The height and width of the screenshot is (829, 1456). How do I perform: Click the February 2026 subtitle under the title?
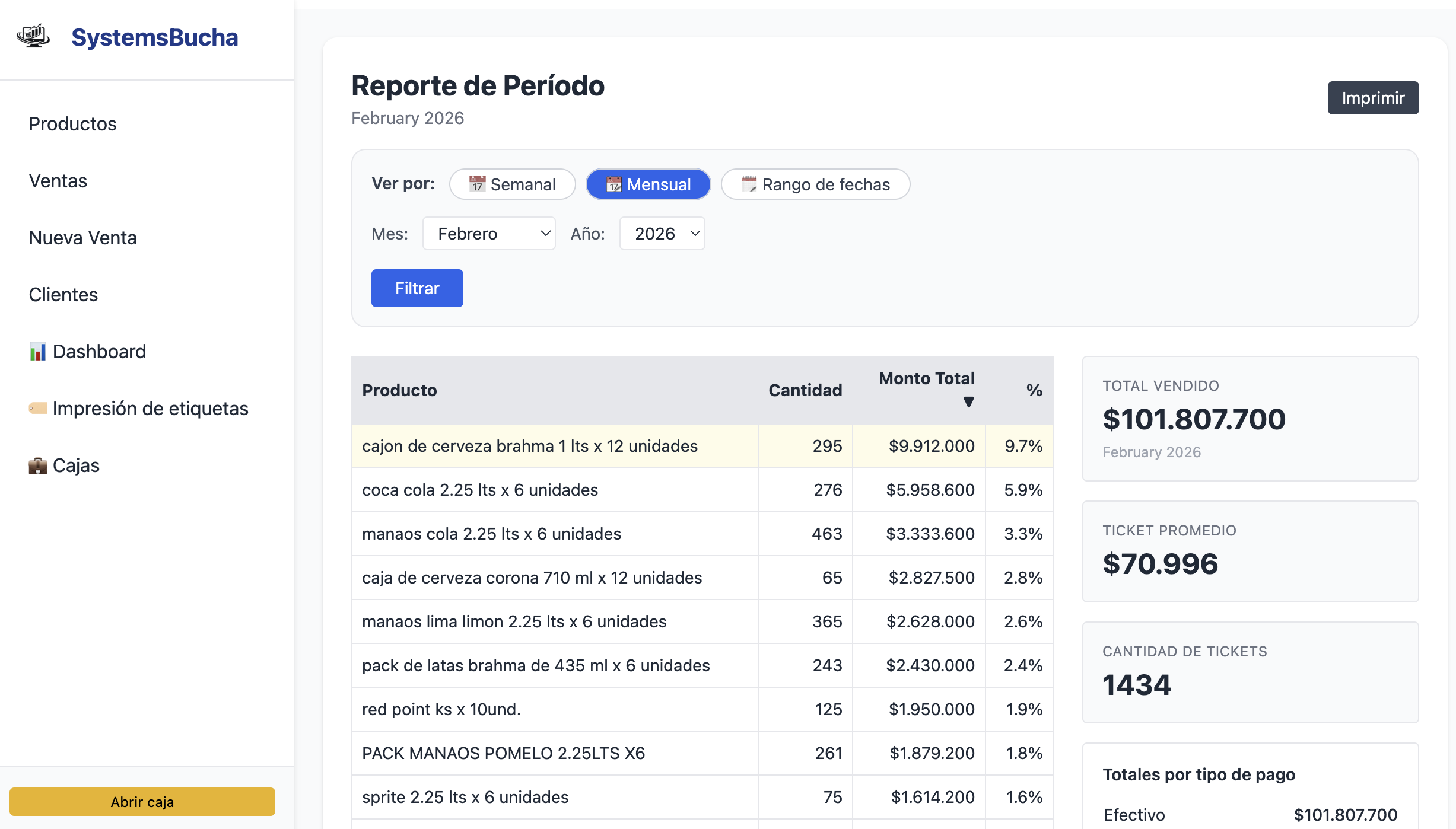[x=408, y=118]
